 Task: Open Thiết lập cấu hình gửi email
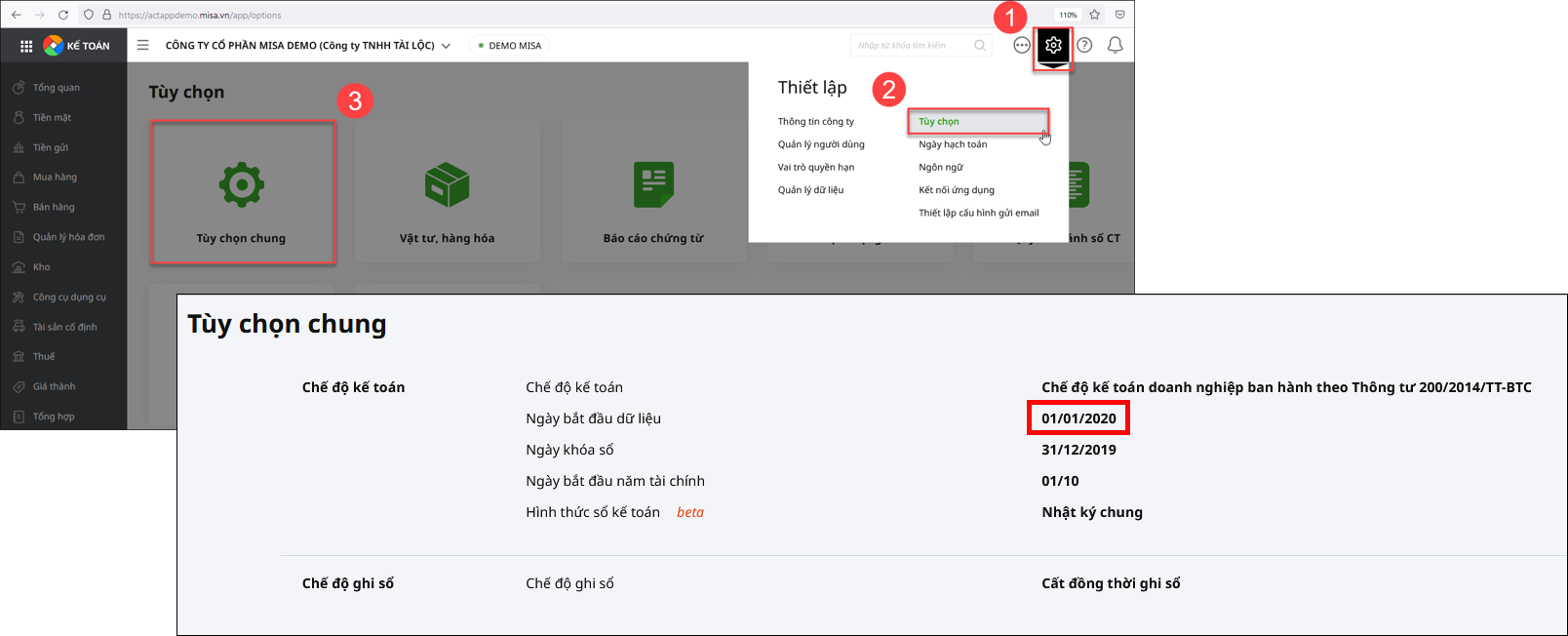tap(978, 213)
